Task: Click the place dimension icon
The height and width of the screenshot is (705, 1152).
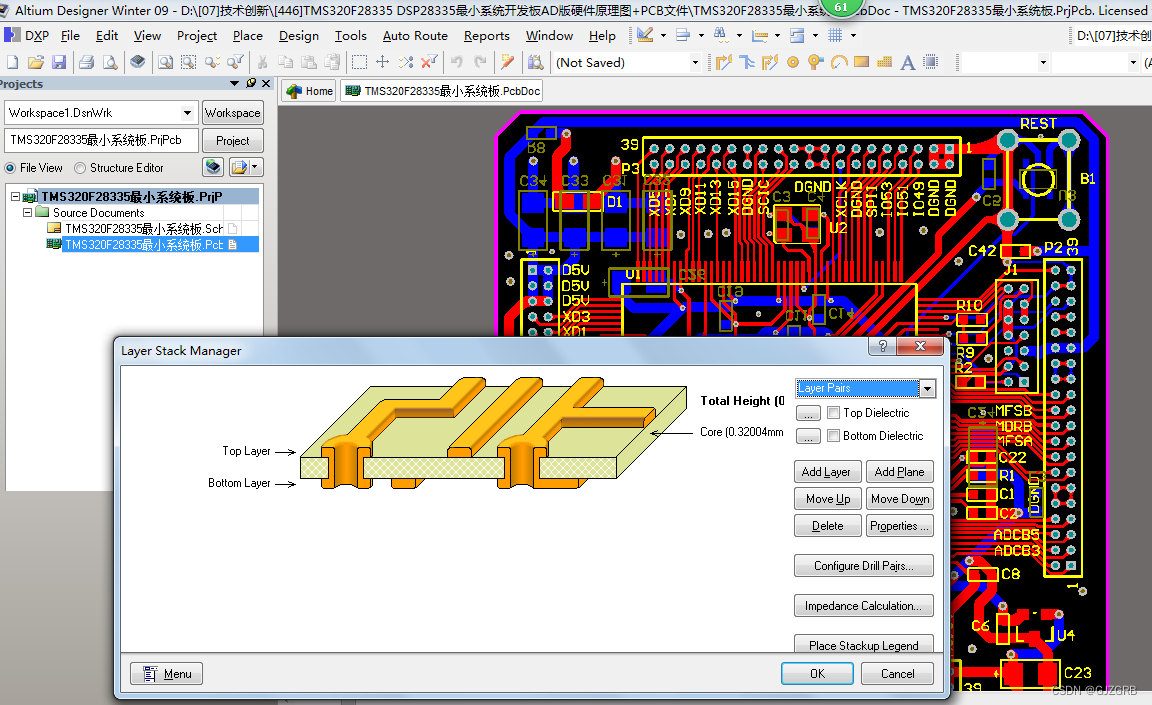Action: [x=760, y=35]
